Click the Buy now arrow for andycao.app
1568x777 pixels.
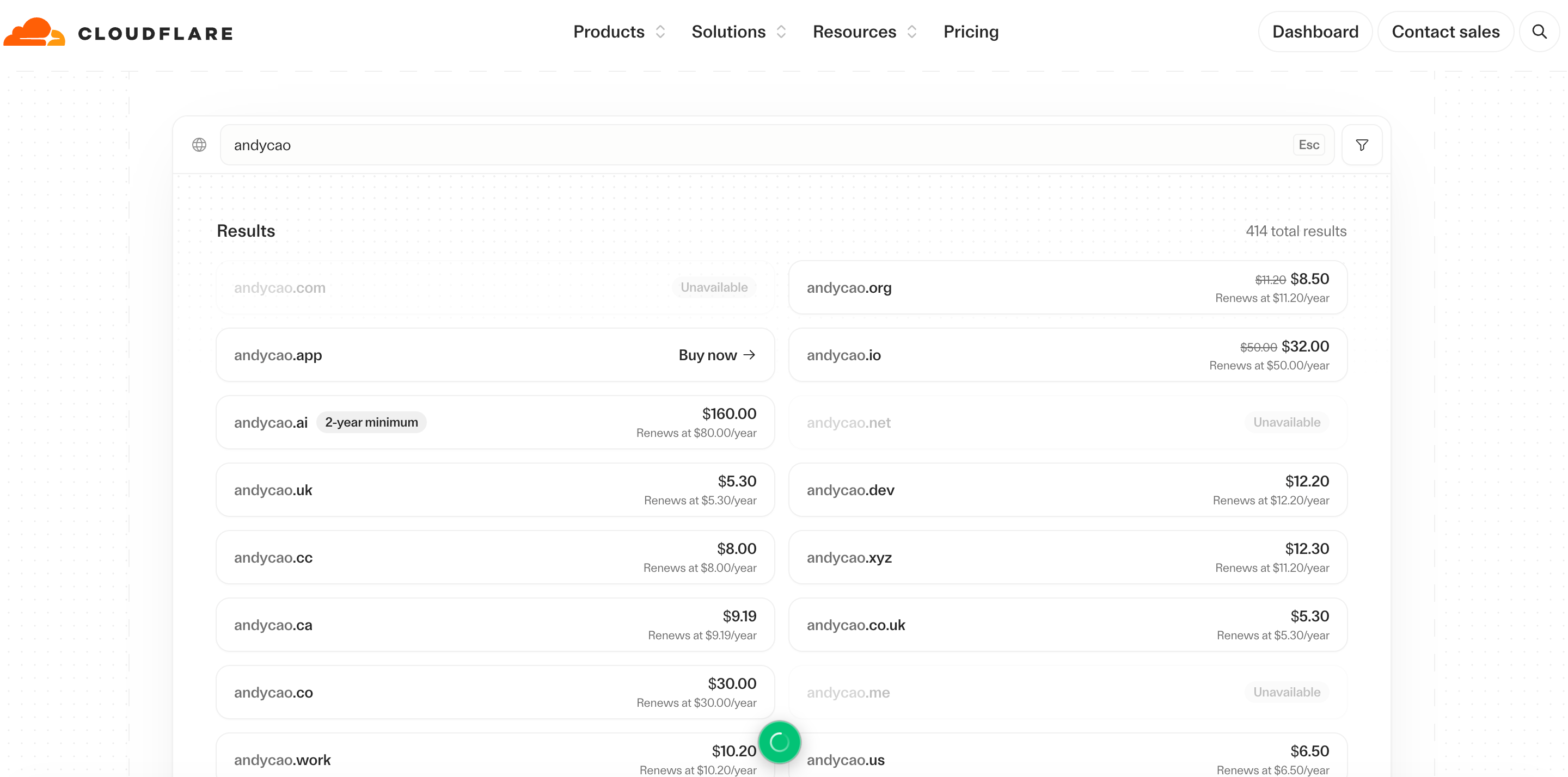717,355
